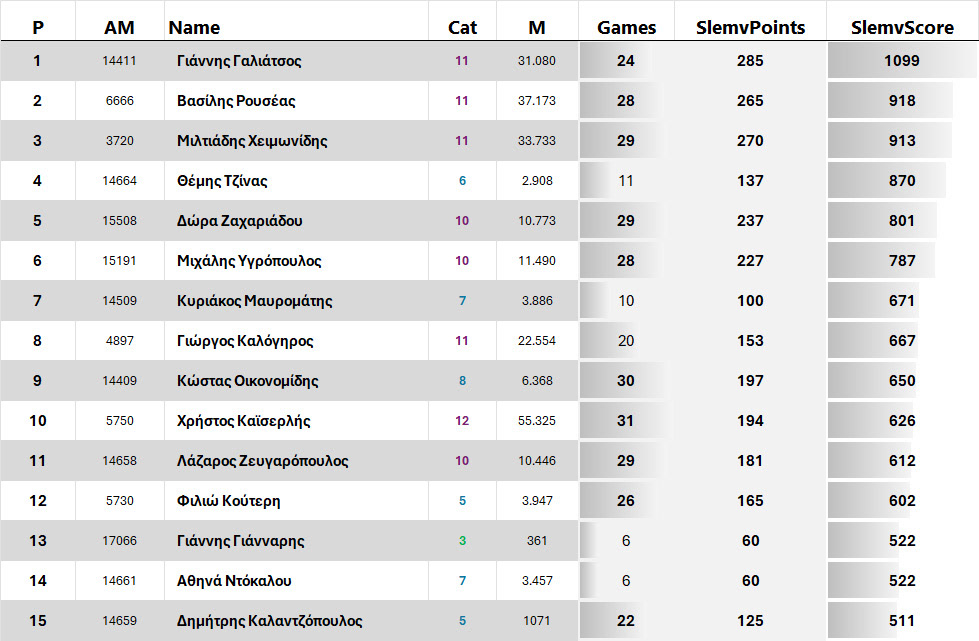Select Δημήτρης Καλαντζόπουλος in the list
Viewport: 979px width, 641px height.
270,621
